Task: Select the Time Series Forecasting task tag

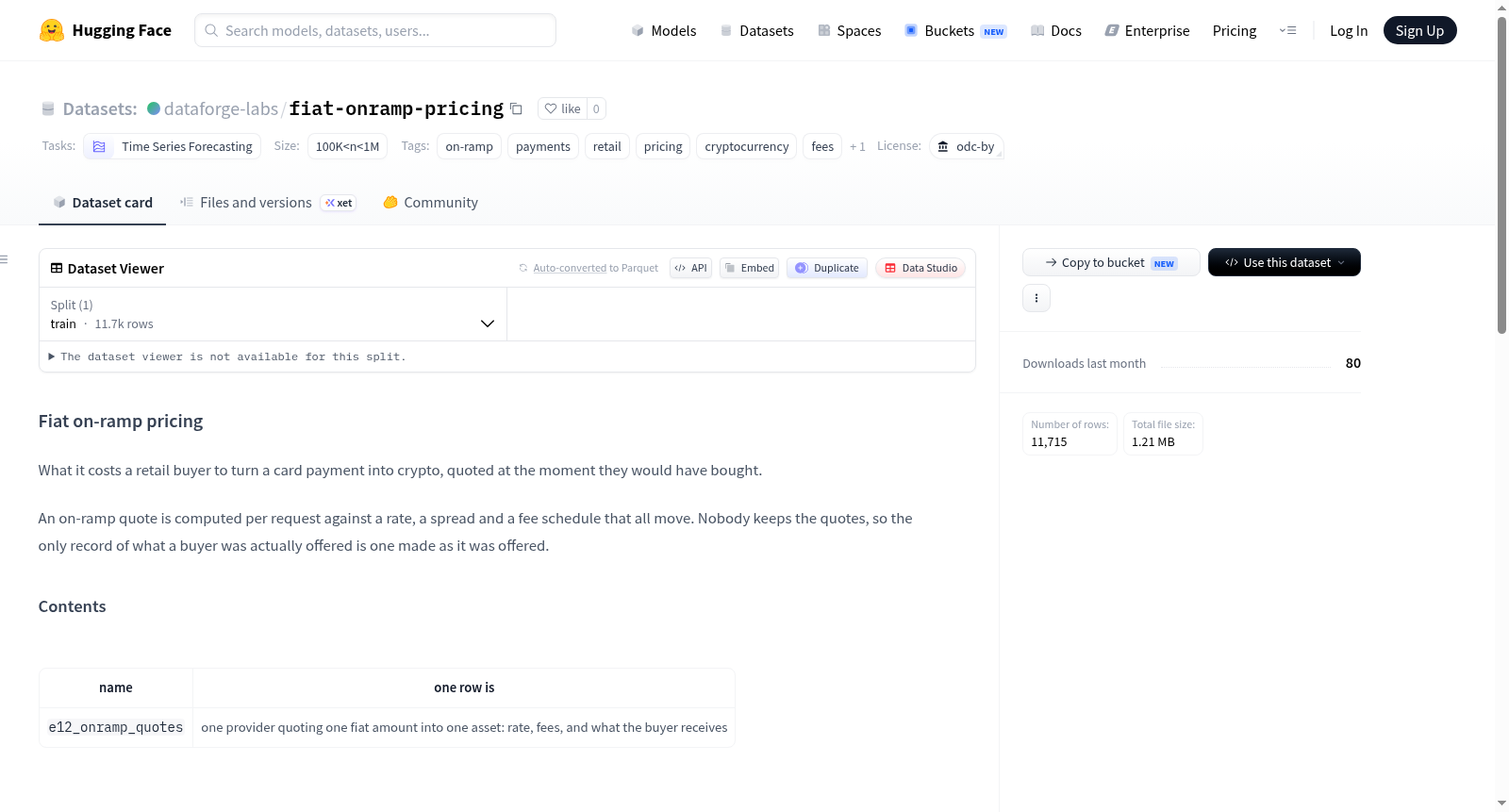Action: (x=173, y=146)
